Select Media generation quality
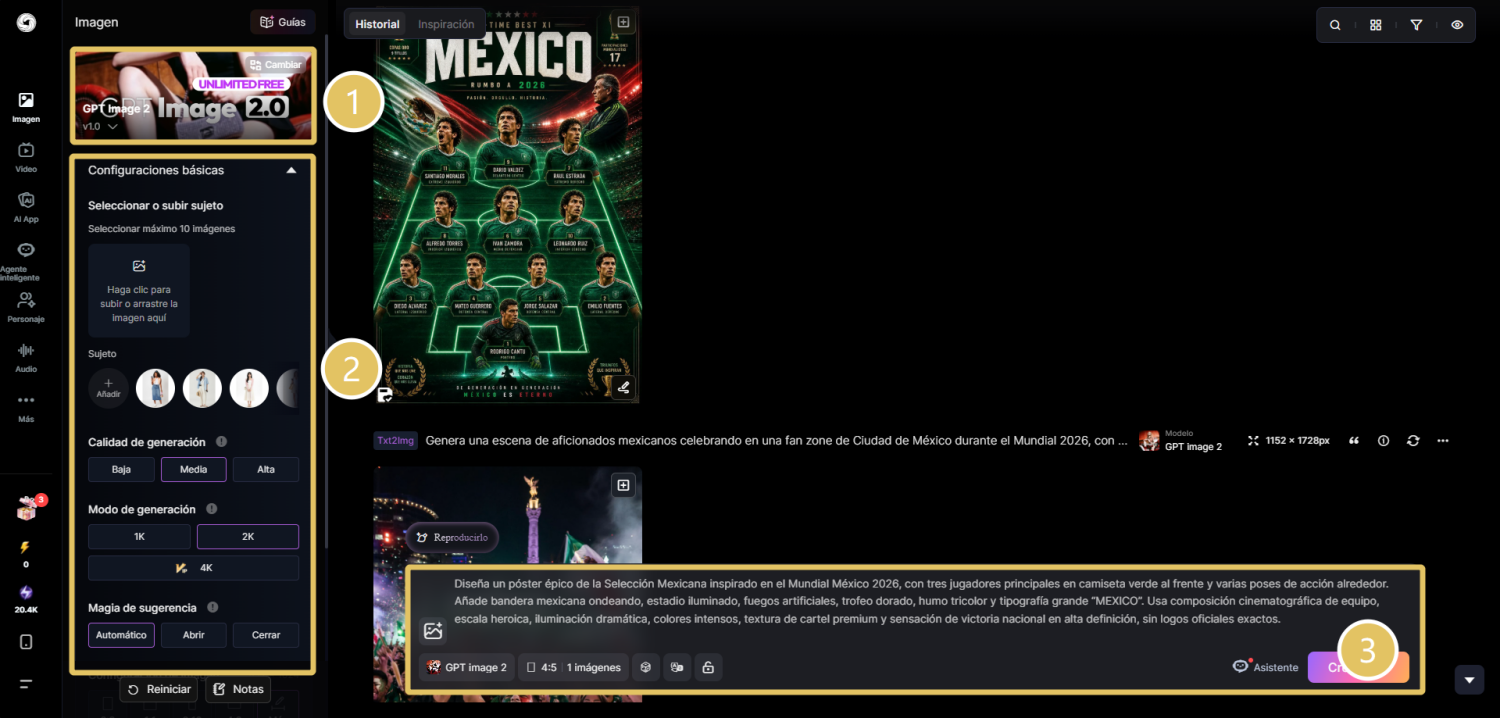The image size is (1500, 718). pos(193,469)
